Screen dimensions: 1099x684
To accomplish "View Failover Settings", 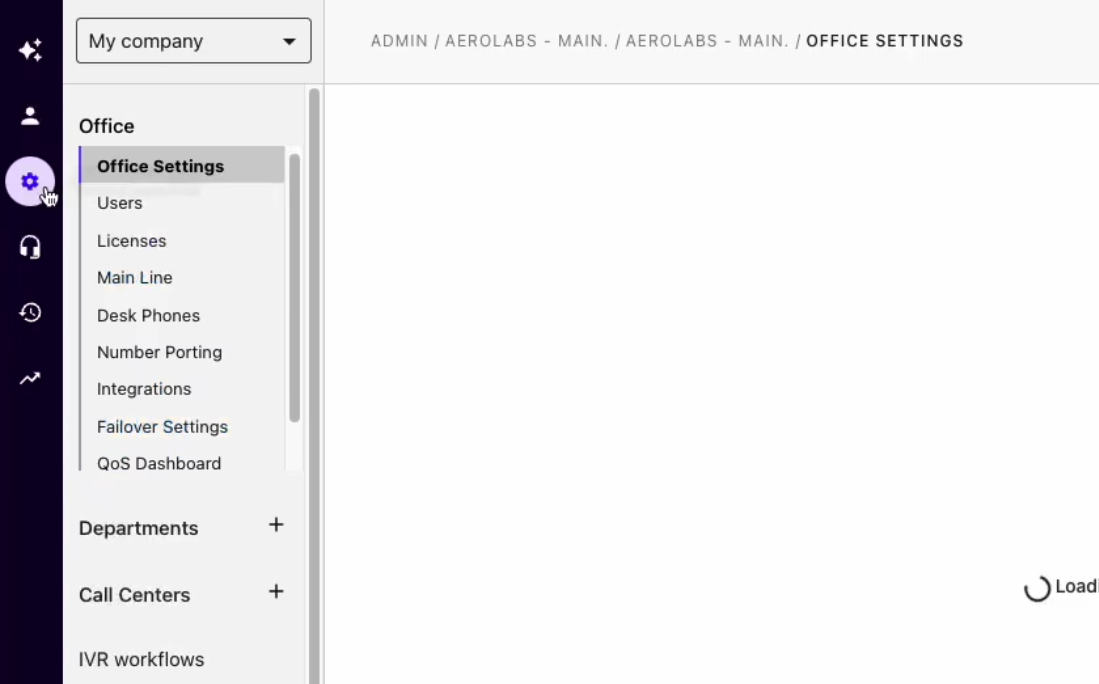I will tap(162, 427).
